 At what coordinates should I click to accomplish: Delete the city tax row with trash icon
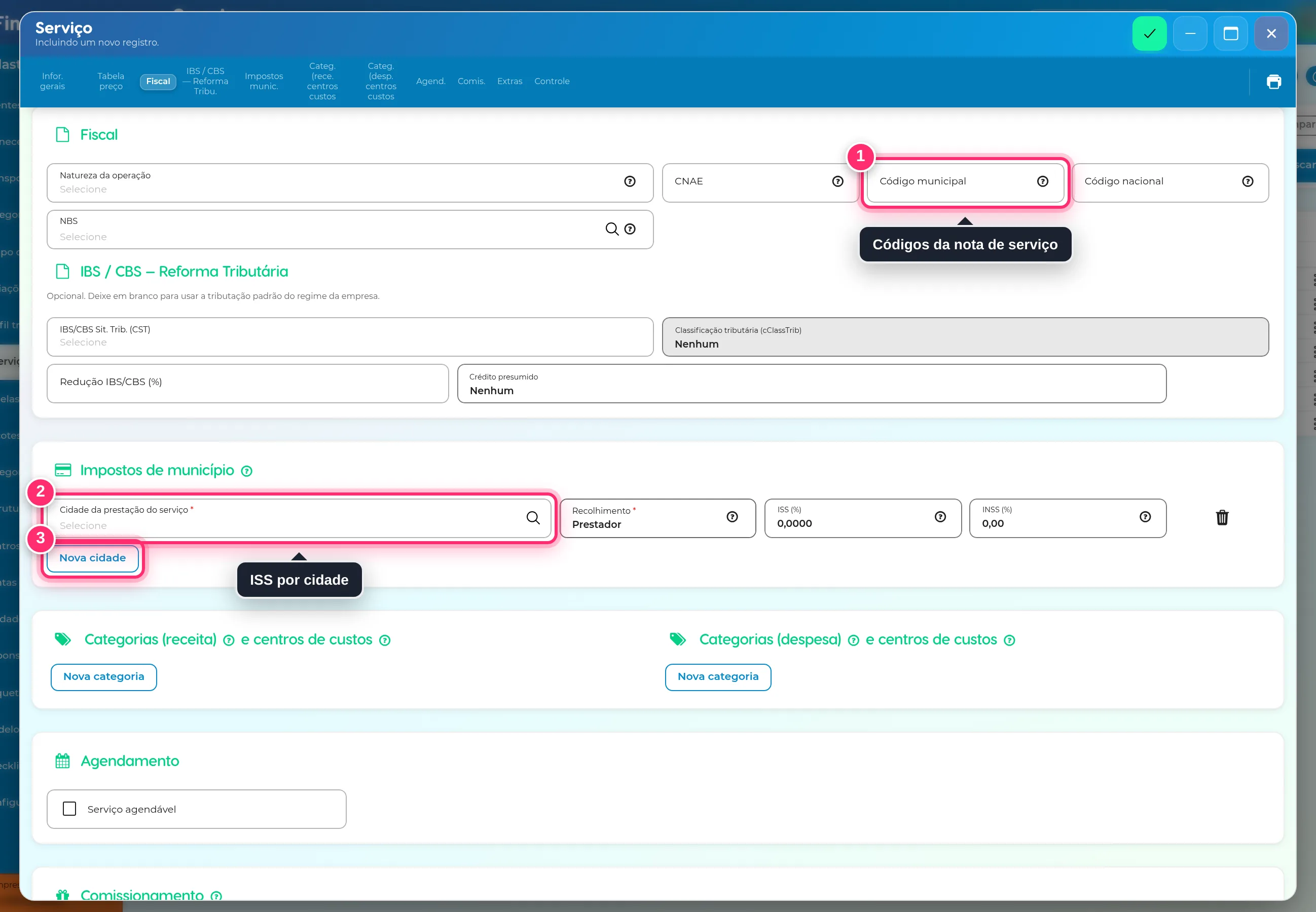(x=1222, y=517)
